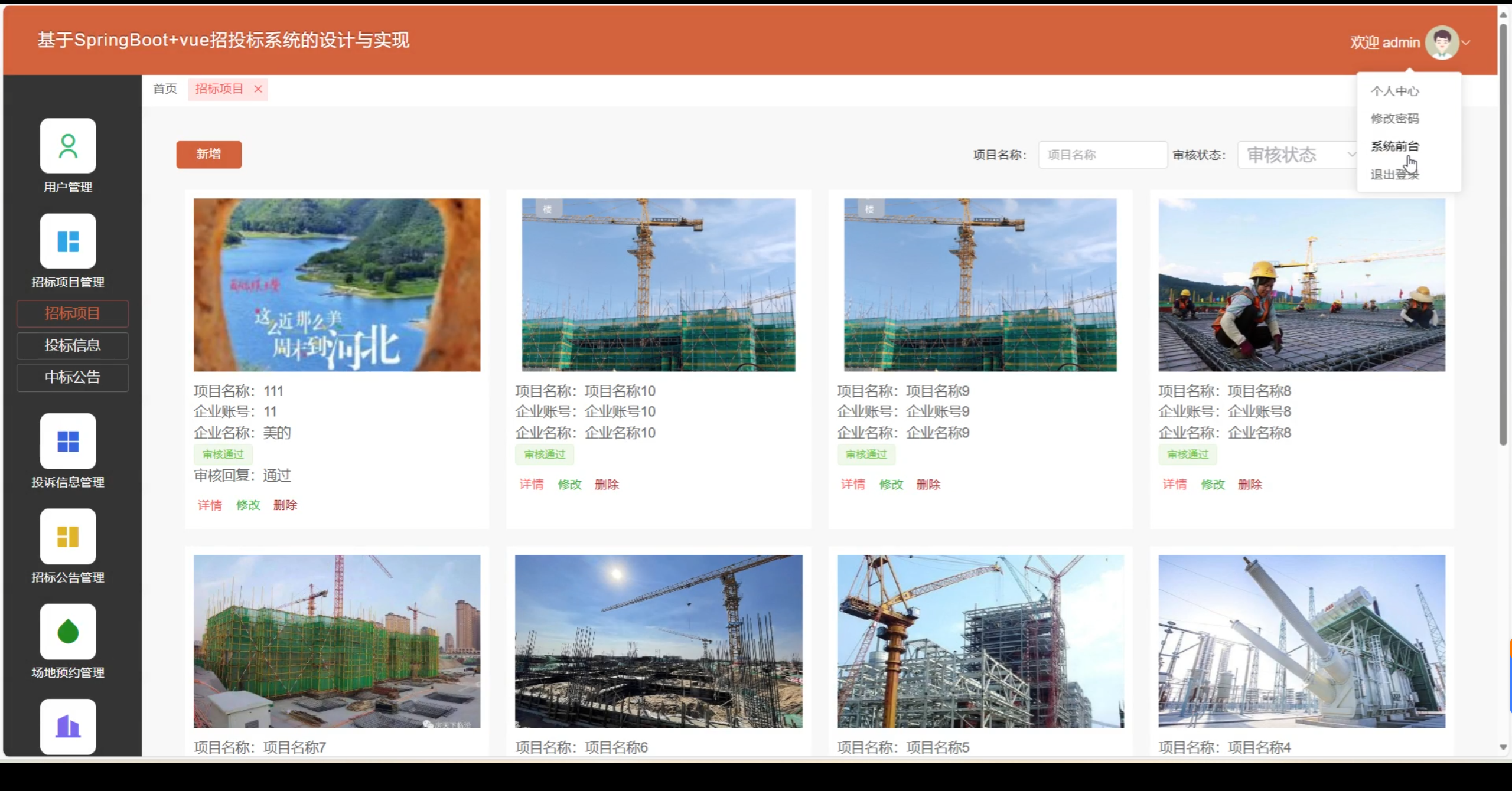Select 系统前台 from user menu
Screen dimensions: 1512x791
point(1394,146)
